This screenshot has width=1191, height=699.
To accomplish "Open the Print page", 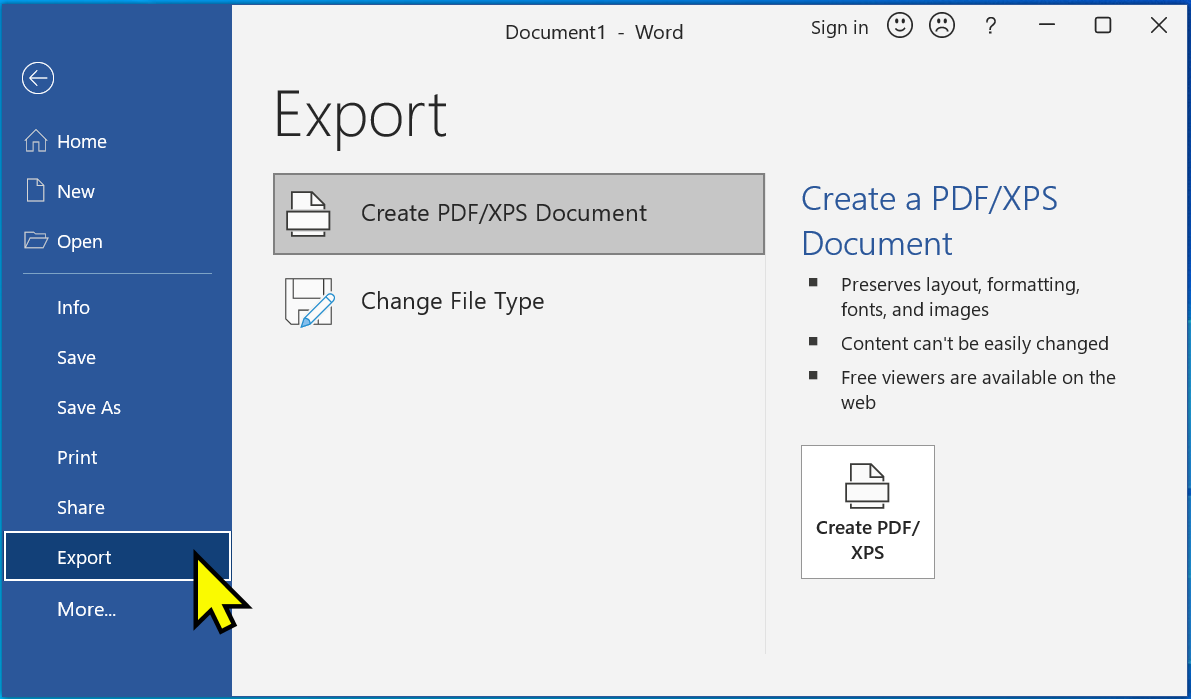I will click(x=117, y=457).
